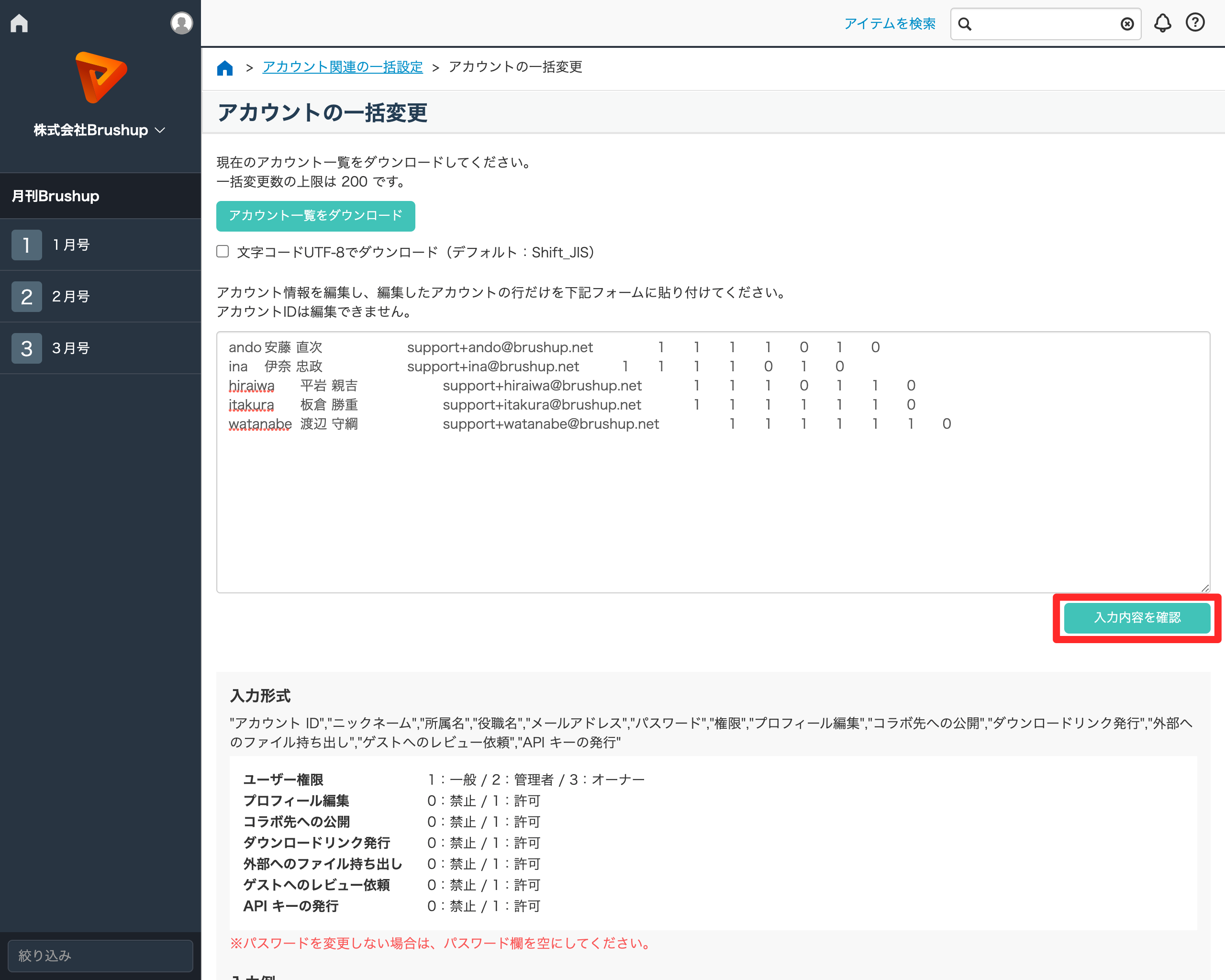Click support+ando@brushup.net text in textarea
This screenshot has width=1225, height=980.
500,347
